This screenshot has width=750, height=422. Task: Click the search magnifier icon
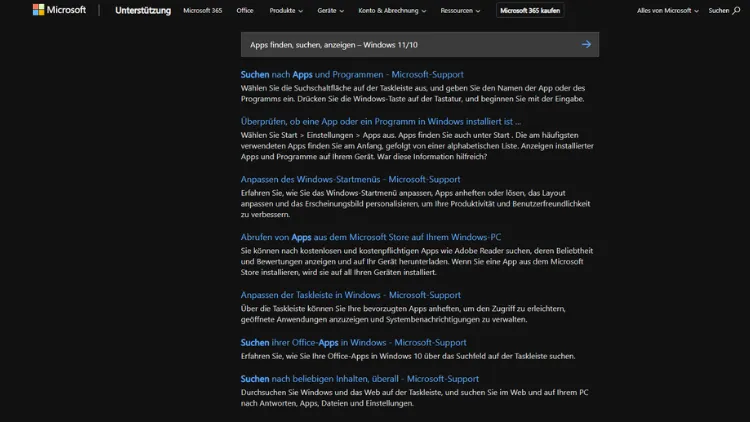coord(736,11)
